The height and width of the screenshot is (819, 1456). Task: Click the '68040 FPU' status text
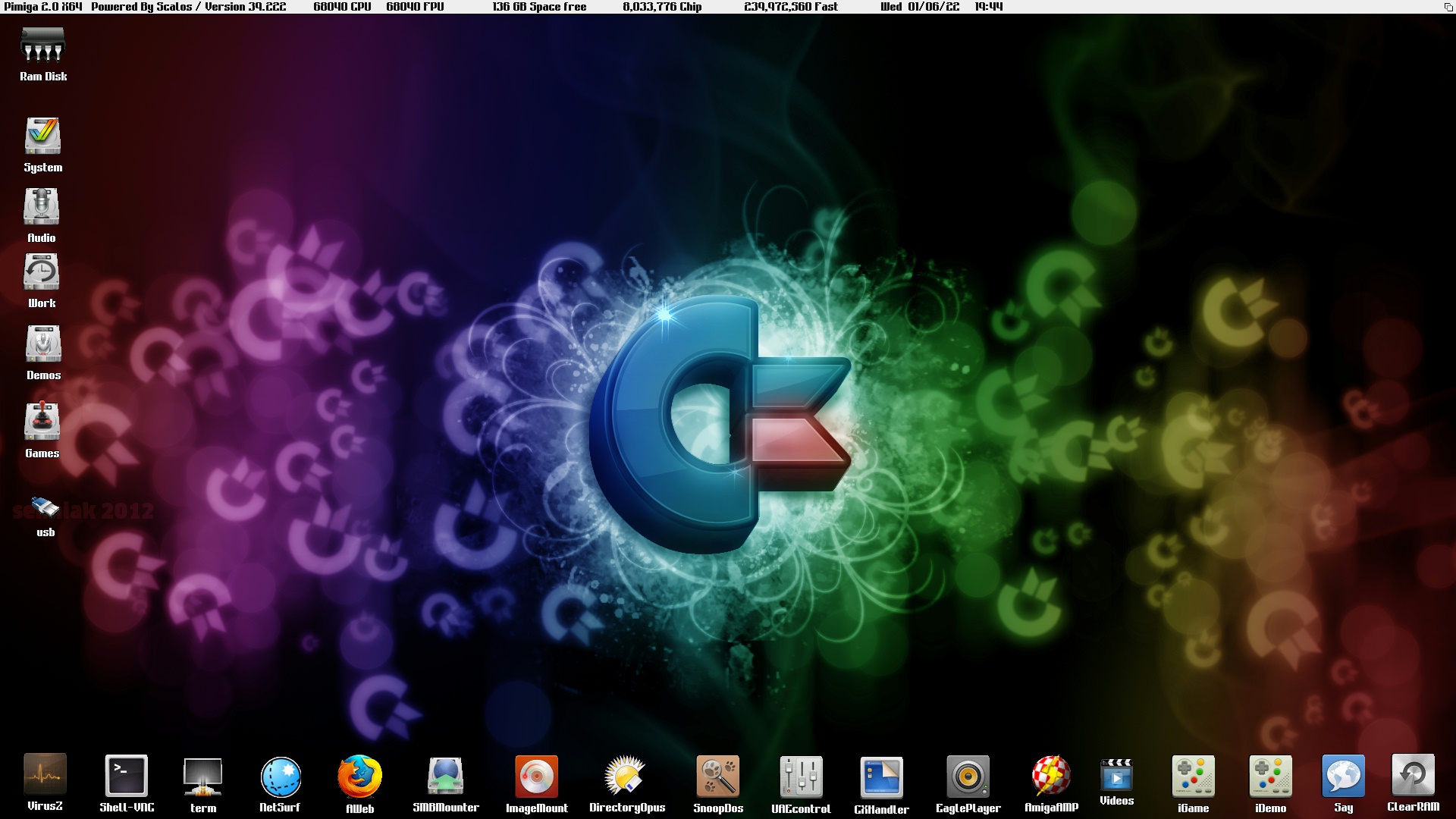tap(415, 7)
